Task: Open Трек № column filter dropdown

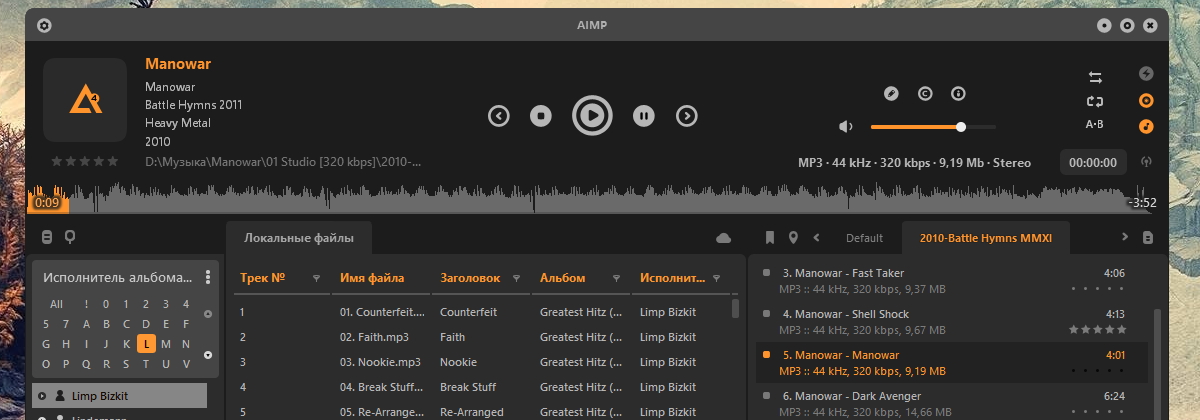Action: click(316, 278)
